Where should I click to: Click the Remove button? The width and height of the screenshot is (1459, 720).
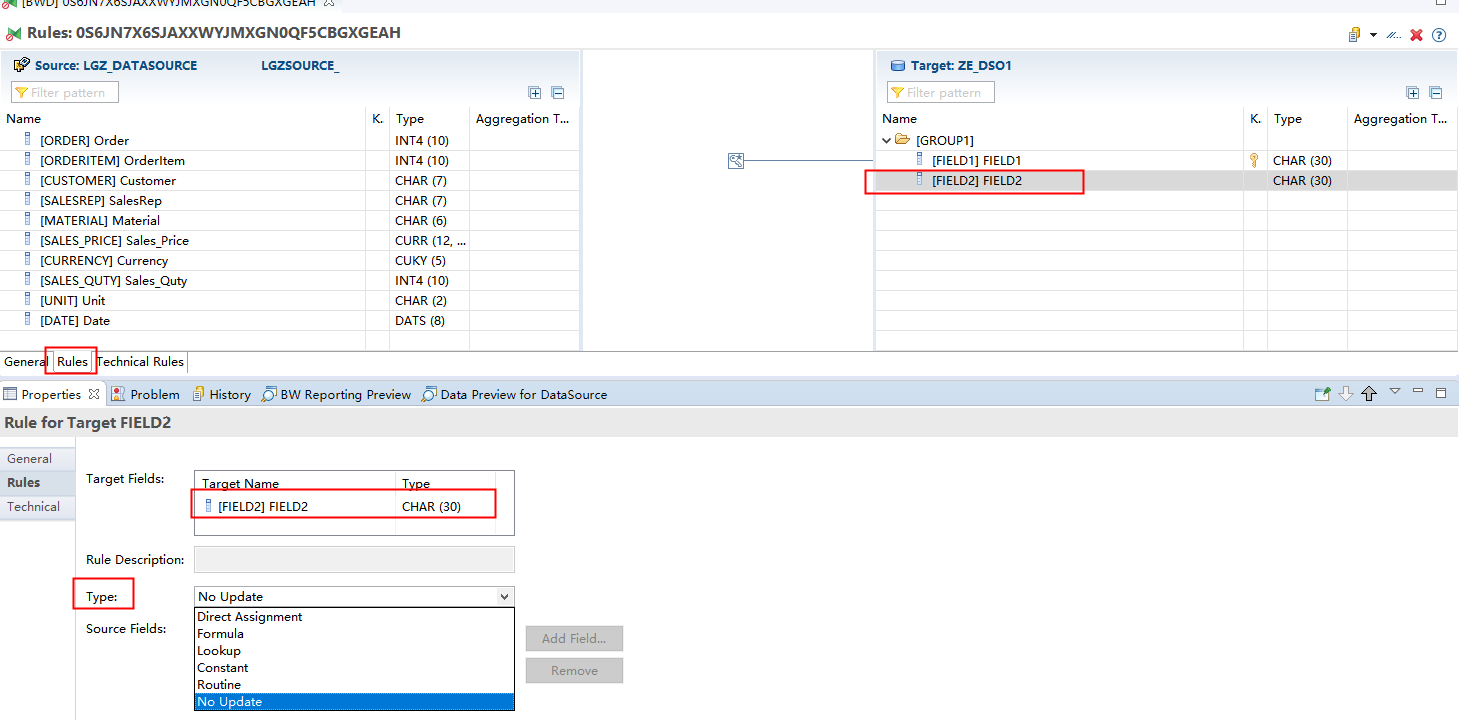[573, 670]
